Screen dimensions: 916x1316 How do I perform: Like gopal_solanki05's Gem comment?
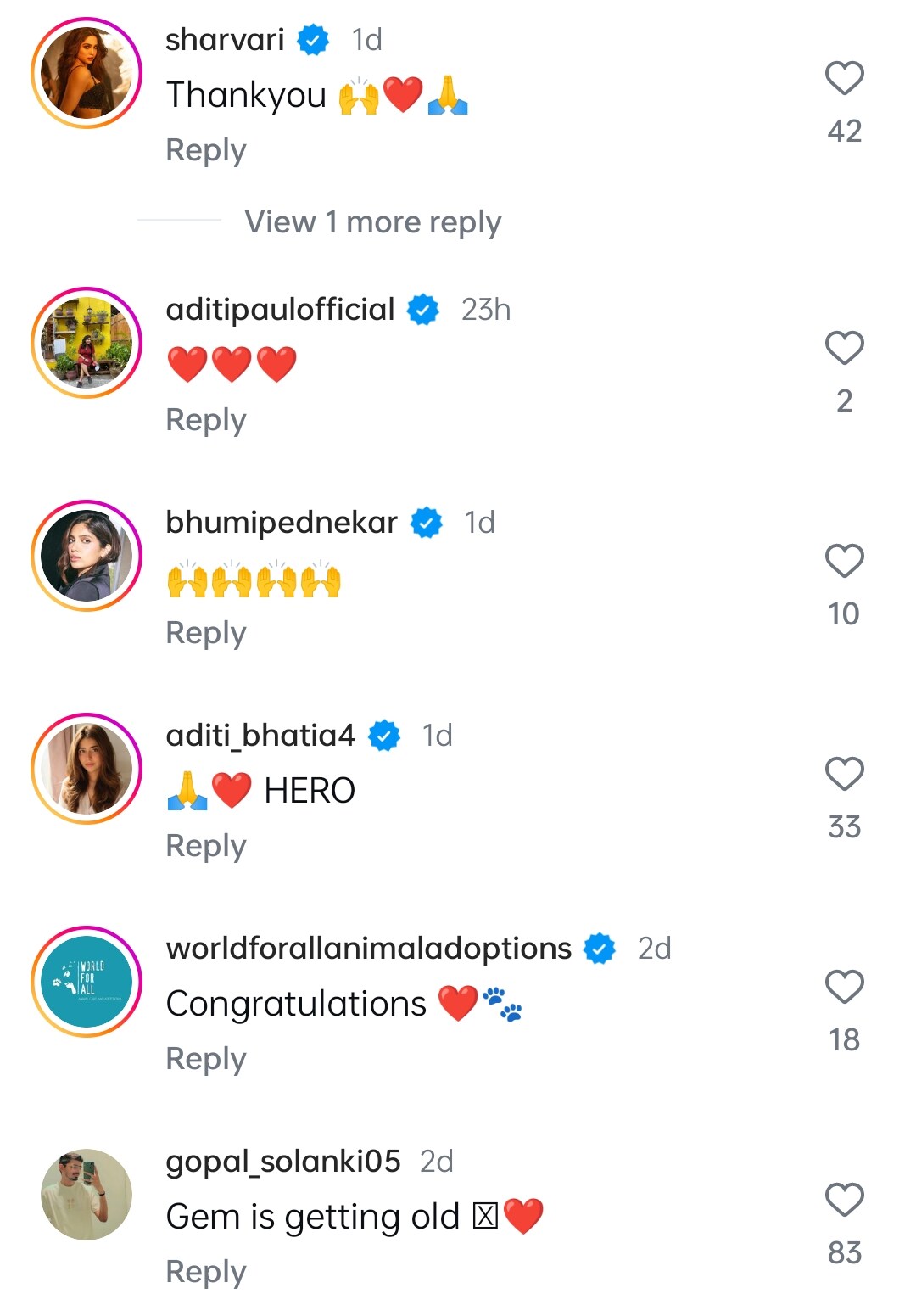coord(844,1201)
